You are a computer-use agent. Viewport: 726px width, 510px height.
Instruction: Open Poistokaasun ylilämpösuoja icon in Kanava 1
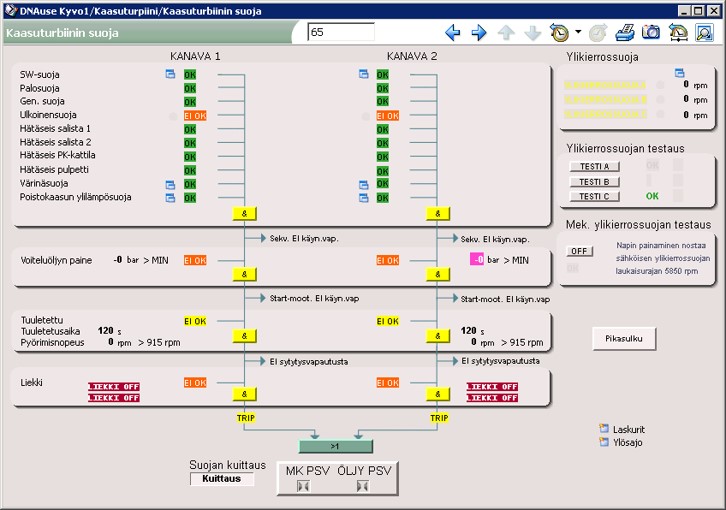click(170, 198)
